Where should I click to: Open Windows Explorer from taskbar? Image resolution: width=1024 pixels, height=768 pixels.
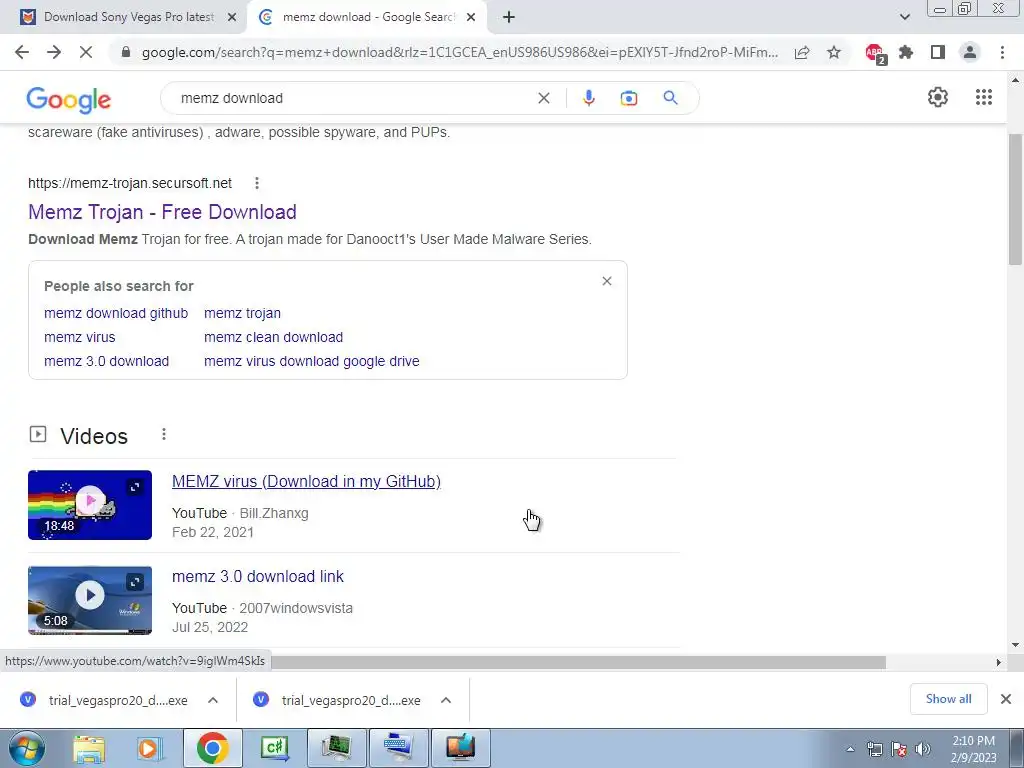pos(89,749)
